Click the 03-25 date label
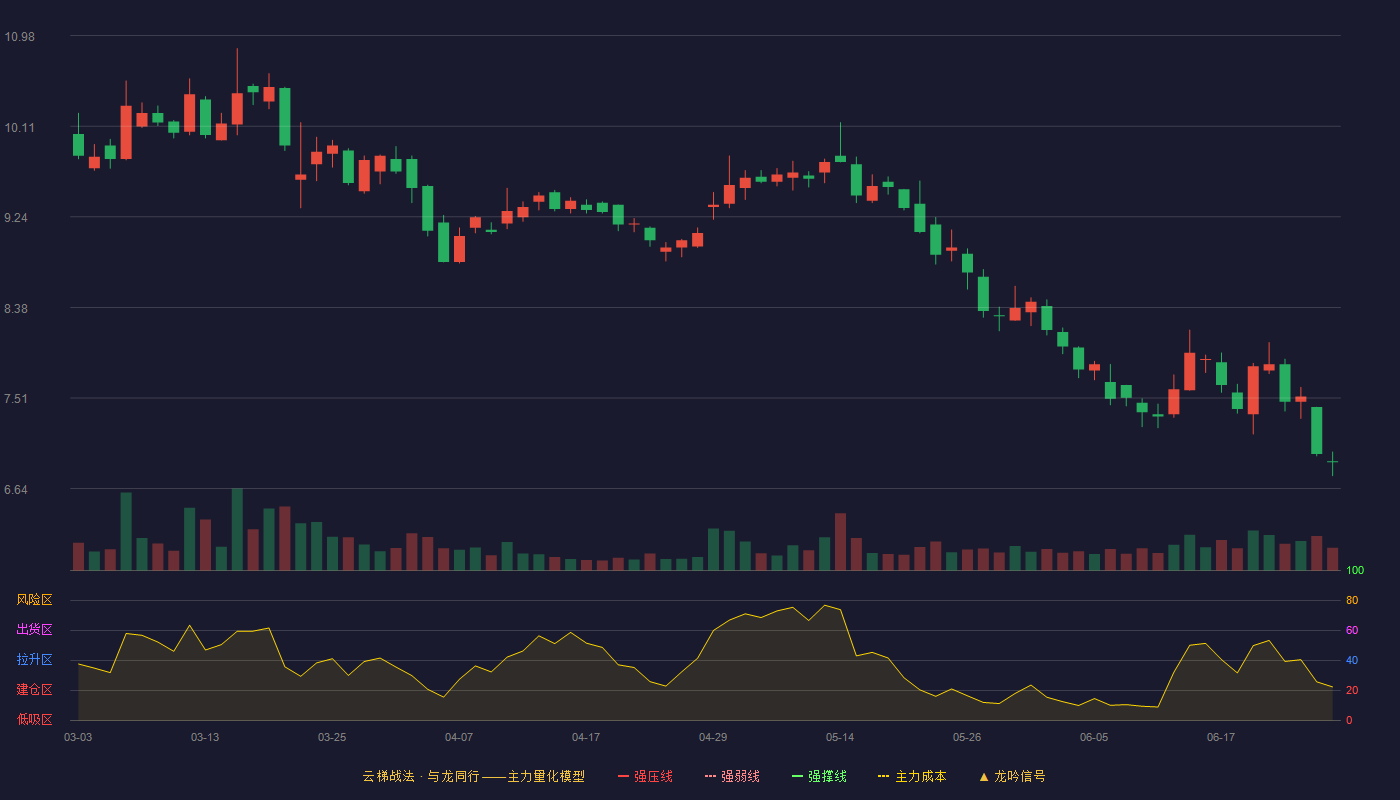The width and height of the screenshot is (1400, 800). tap(332, 737)
